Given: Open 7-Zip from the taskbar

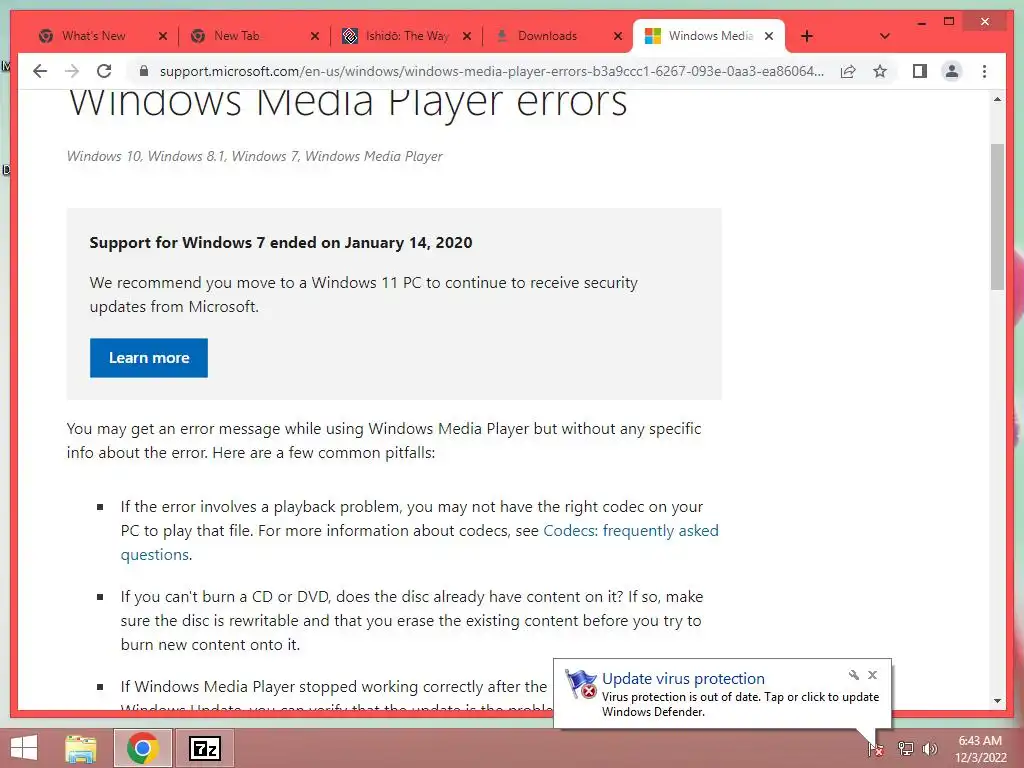Looking at the screenshot, I should tap(204, 748).
